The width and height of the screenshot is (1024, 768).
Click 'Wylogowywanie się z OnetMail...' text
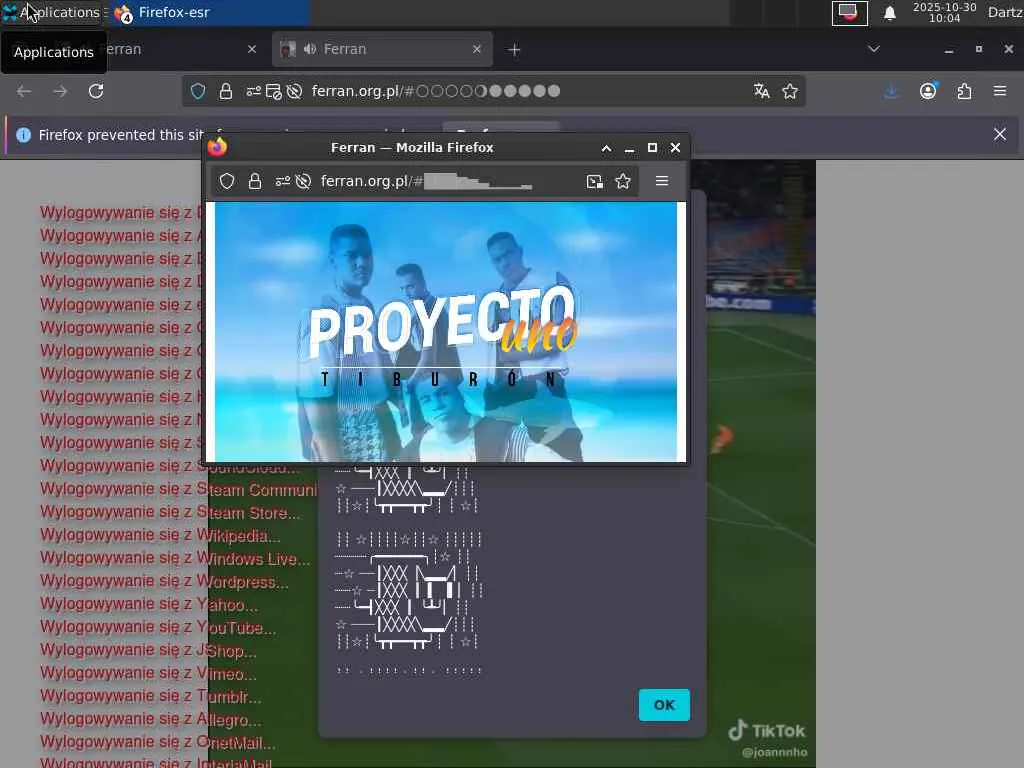157,743
